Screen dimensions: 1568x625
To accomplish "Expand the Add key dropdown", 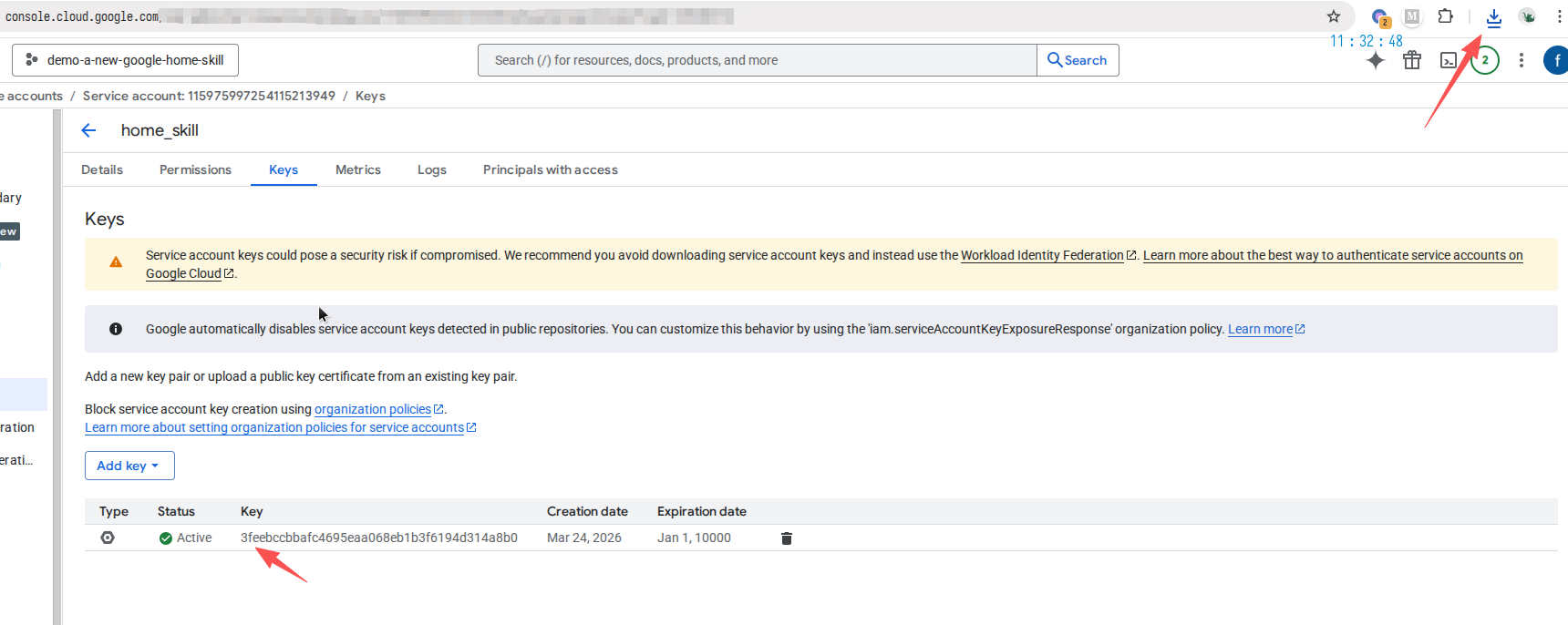I will tap(129, 466).
